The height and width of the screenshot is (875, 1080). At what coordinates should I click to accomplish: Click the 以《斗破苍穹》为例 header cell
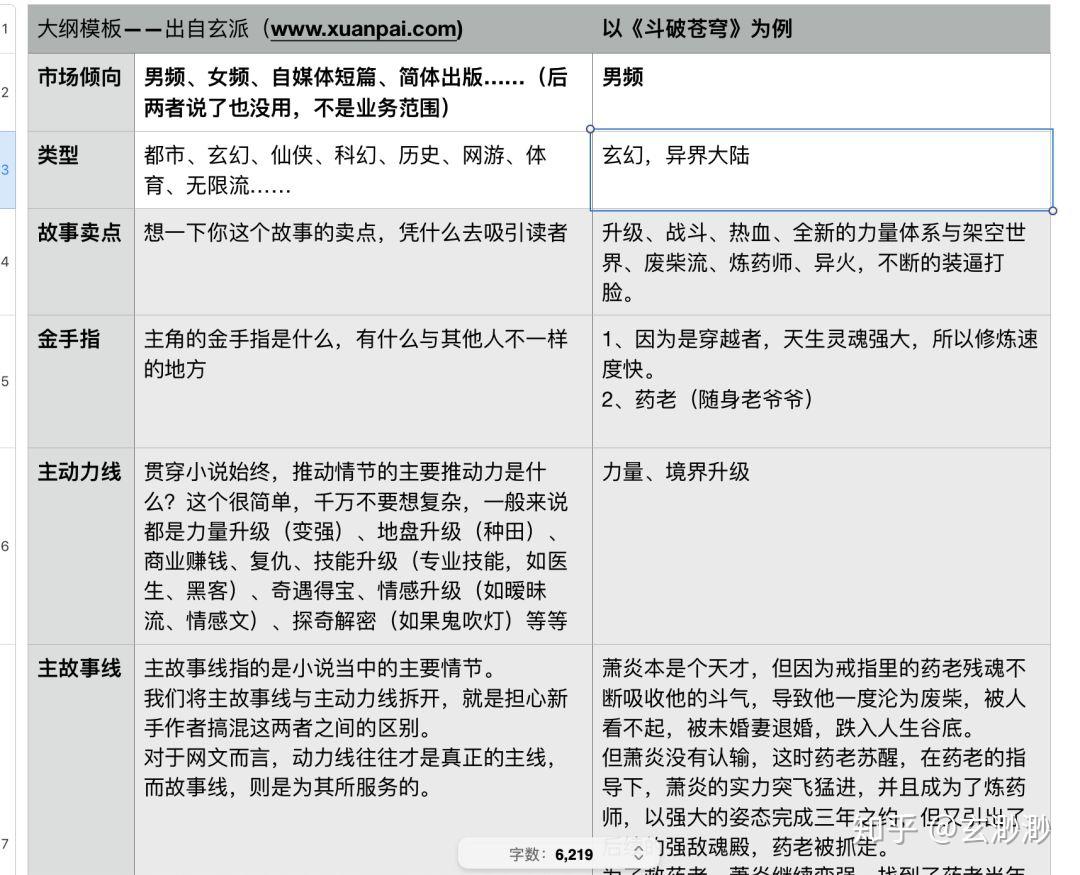[x=821, y=29]
